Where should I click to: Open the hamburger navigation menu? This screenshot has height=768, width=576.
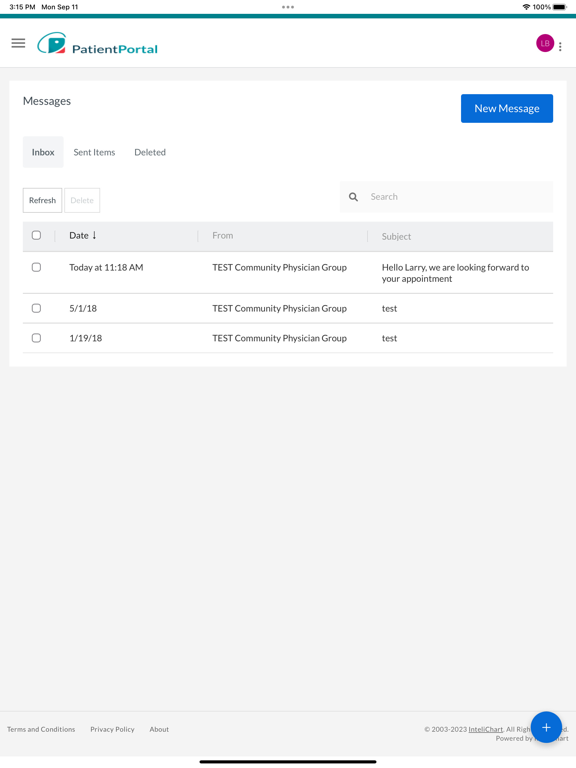click(x=18, y=43)
